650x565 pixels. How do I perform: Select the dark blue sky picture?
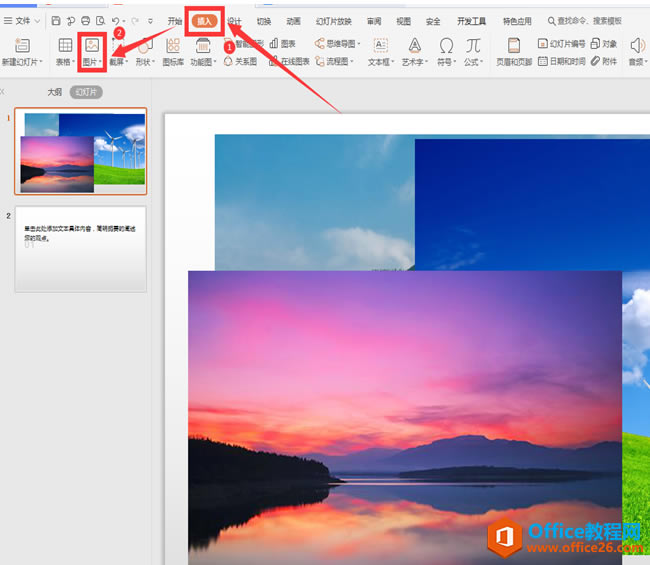pyautogui.click(x=532, y=204)
